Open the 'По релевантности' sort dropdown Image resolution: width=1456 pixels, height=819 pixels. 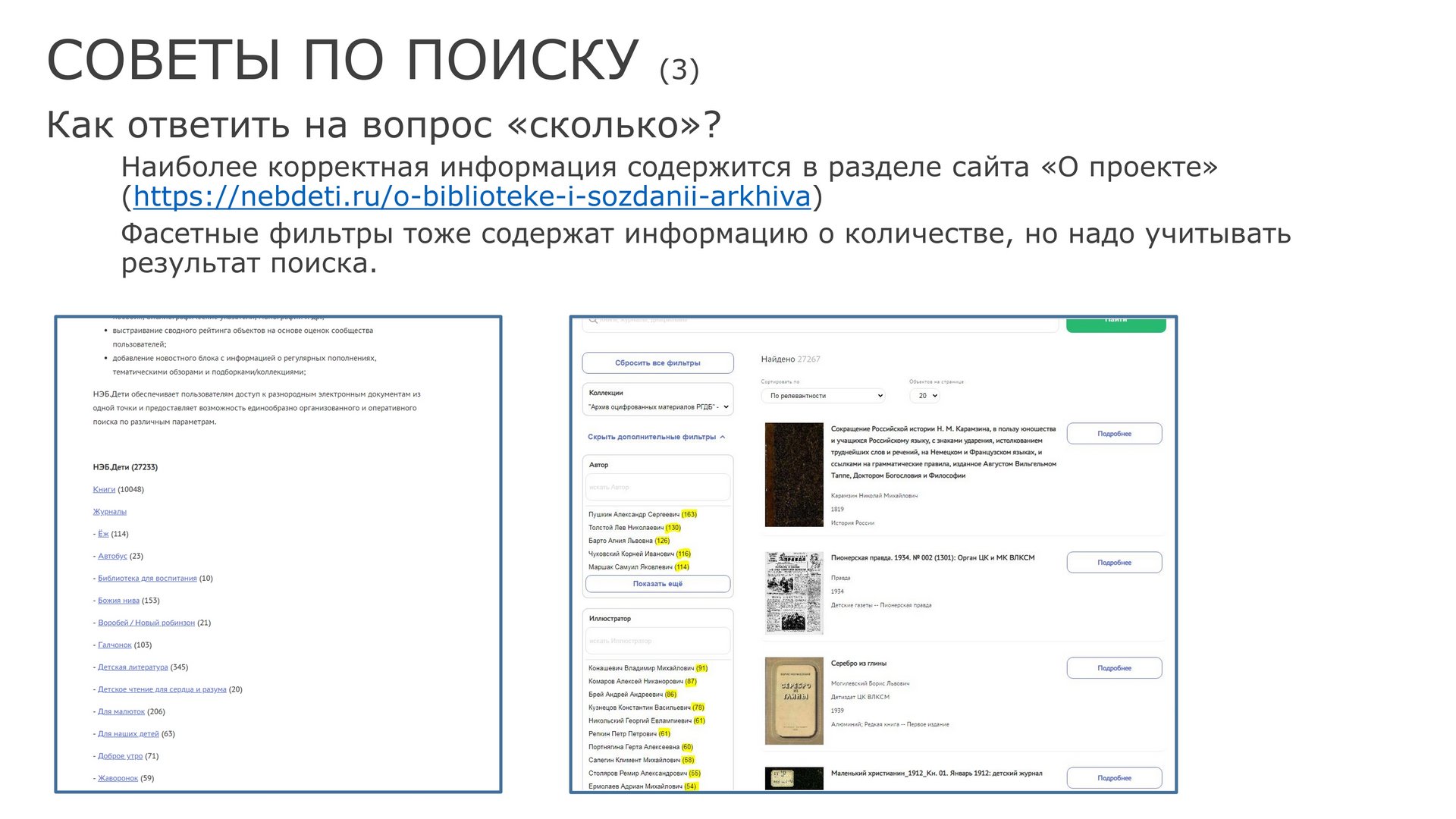823,396
